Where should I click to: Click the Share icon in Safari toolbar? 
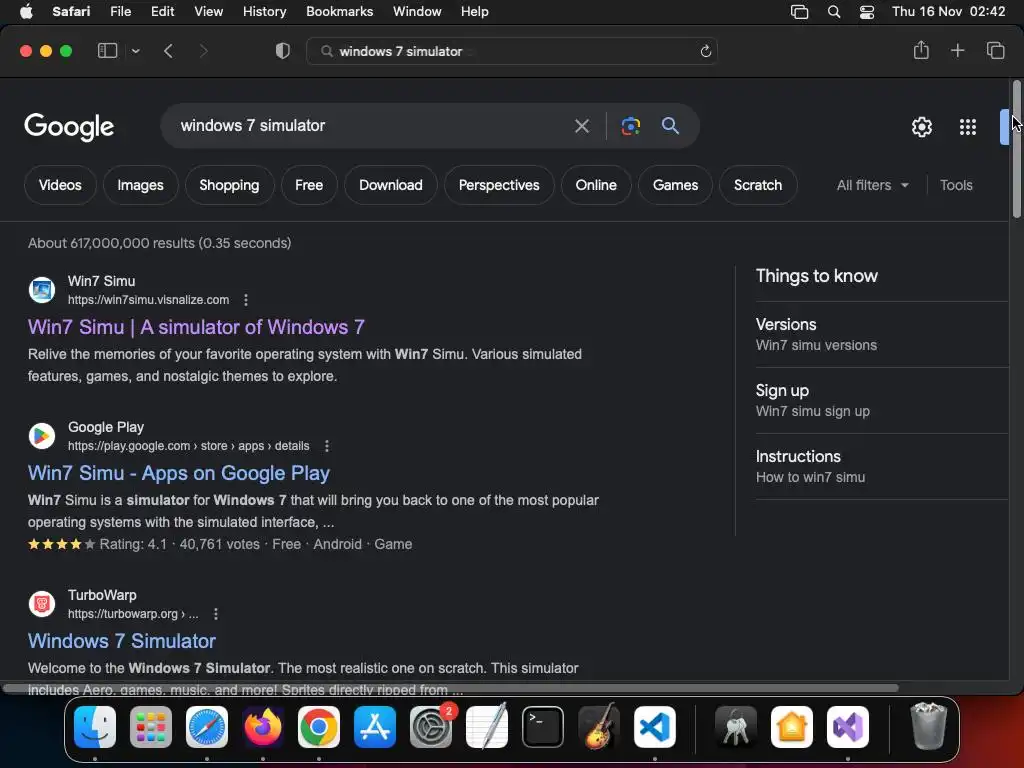pyautogui.click(x=921, y=50)
